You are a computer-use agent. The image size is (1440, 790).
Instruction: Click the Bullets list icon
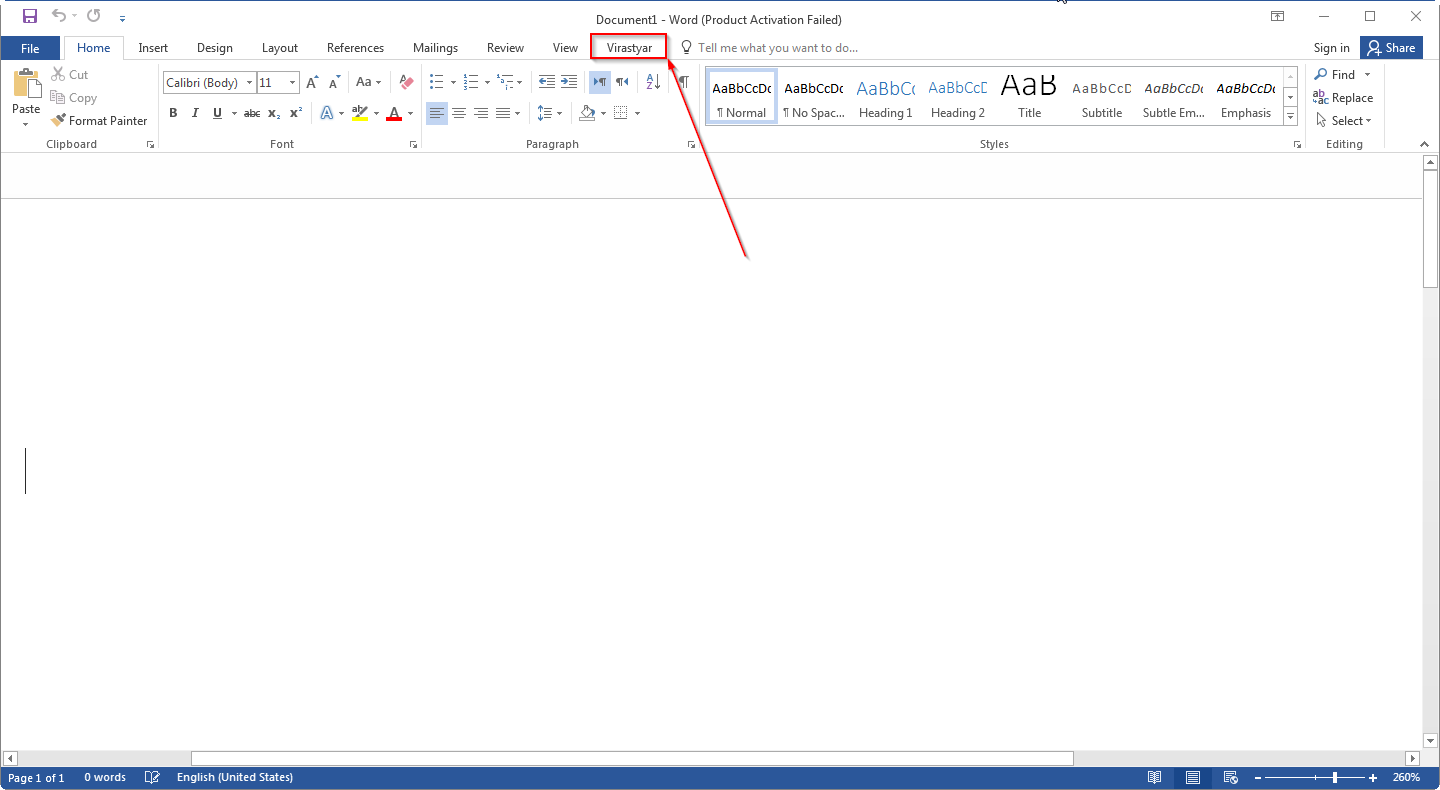click(436, 82)
